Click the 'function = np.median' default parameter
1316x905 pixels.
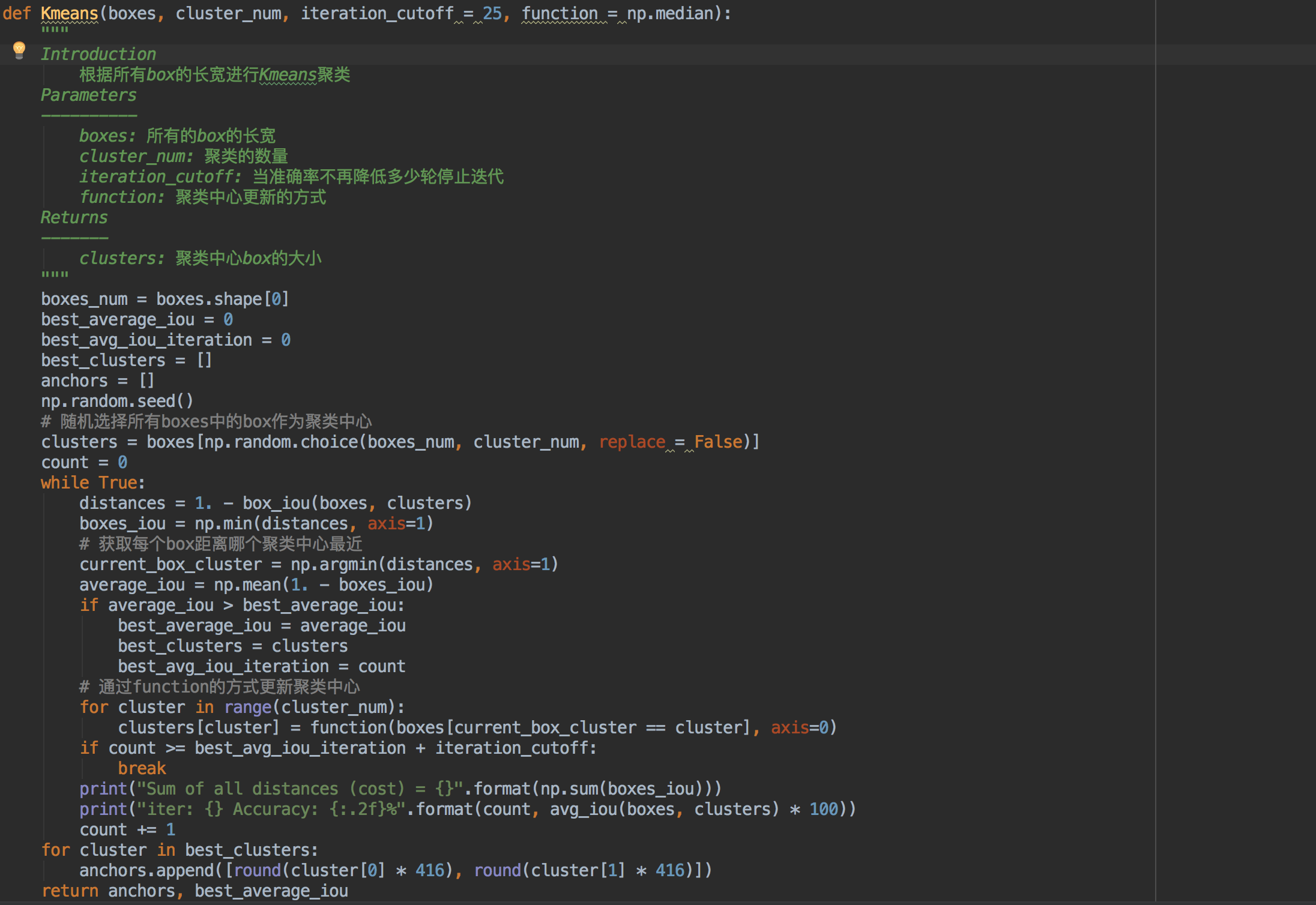(617, 13)
